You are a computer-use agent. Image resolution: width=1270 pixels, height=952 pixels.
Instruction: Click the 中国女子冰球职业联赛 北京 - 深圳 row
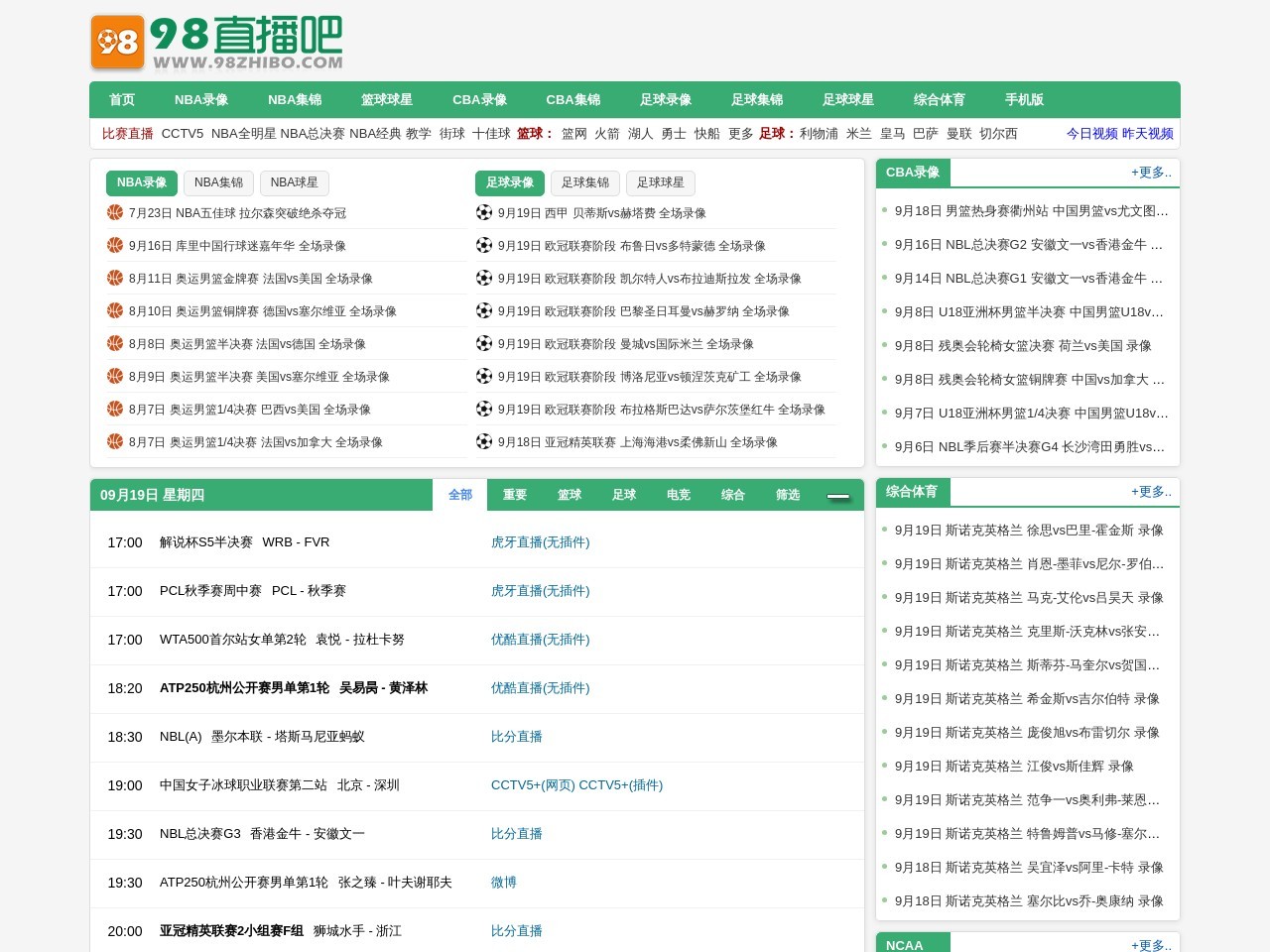477,785
